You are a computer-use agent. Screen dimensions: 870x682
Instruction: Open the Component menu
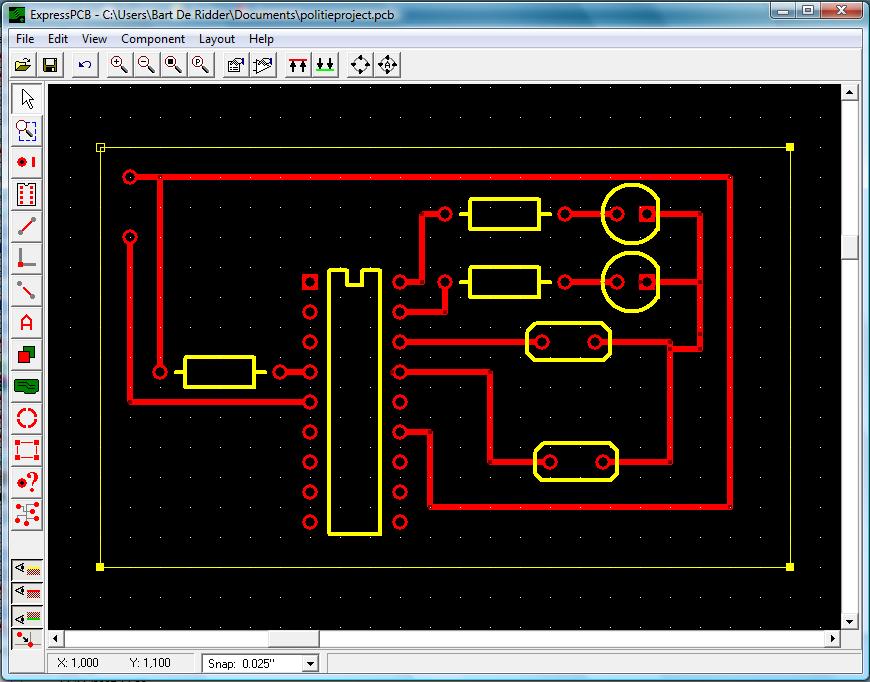tap(153, 39)
